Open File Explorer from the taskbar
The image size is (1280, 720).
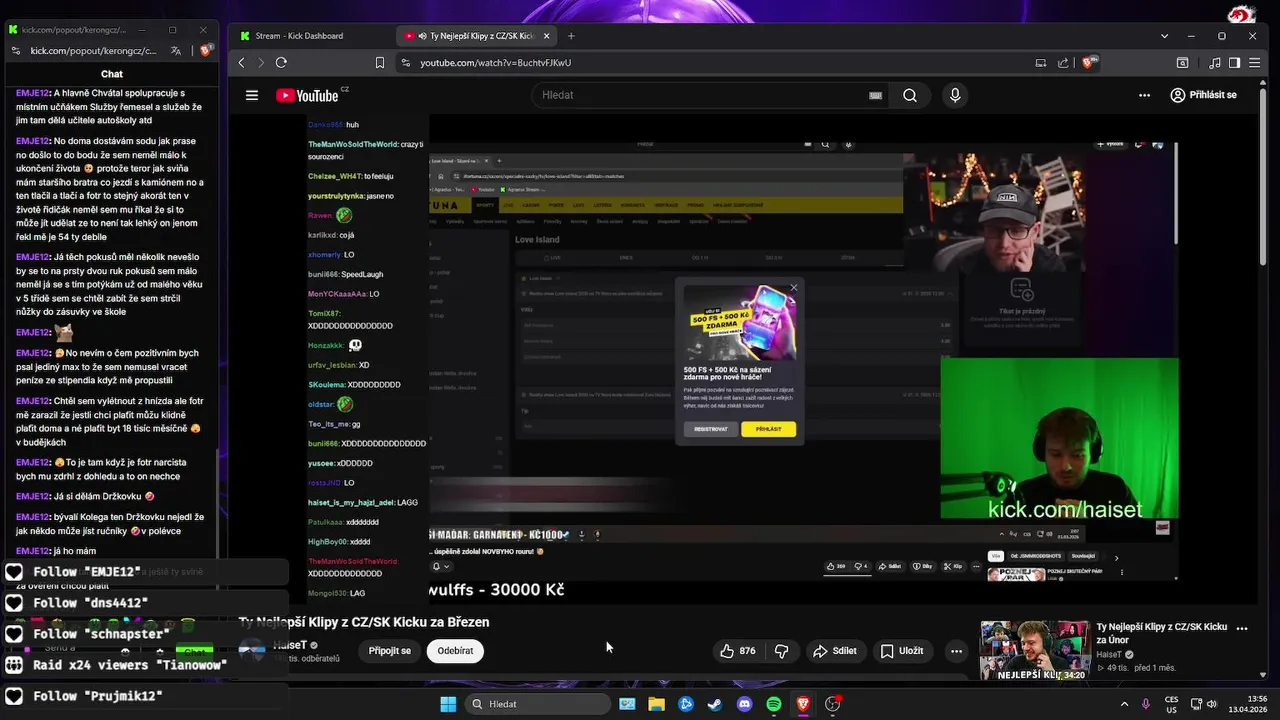pyautogui.click(x=656, y=704)
